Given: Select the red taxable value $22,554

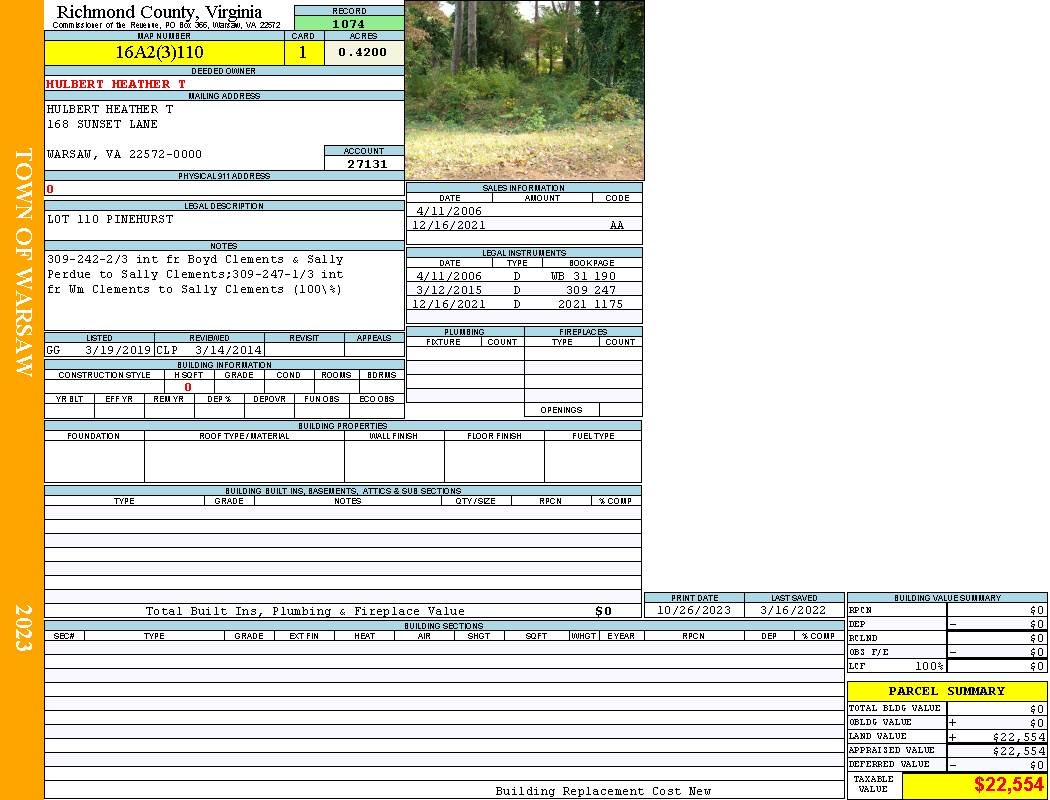Looking at the screenshot, I should 1008,785.
